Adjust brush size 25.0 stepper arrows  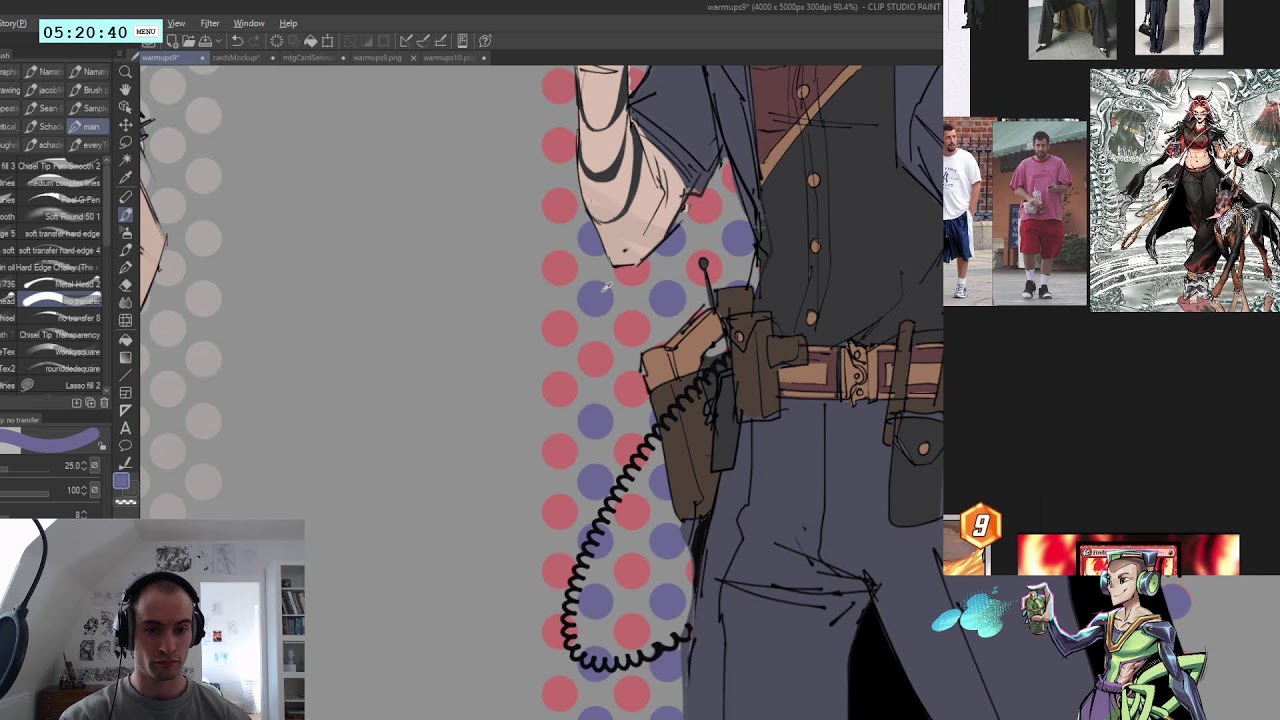(x=83, y=465)
